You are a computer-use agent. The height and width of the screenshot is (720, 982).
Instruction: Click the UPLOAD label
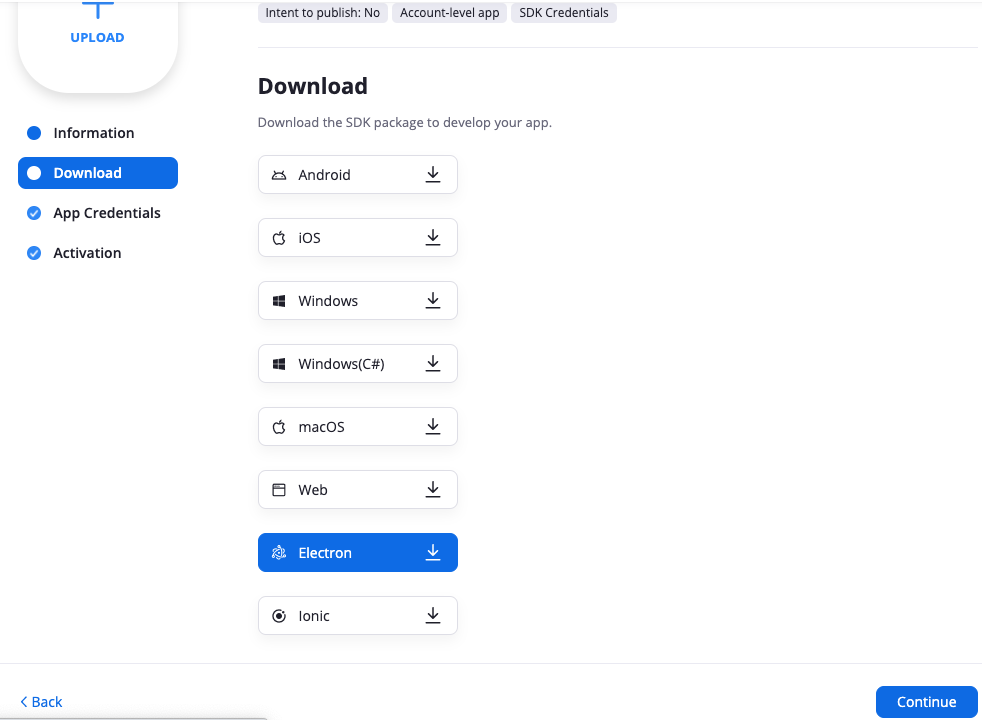97,38
